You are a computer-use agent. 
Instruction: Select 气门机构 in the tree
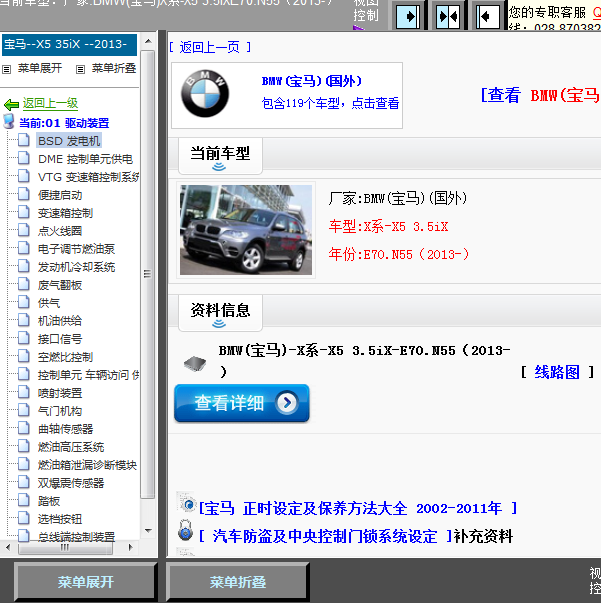pos(60,411)
